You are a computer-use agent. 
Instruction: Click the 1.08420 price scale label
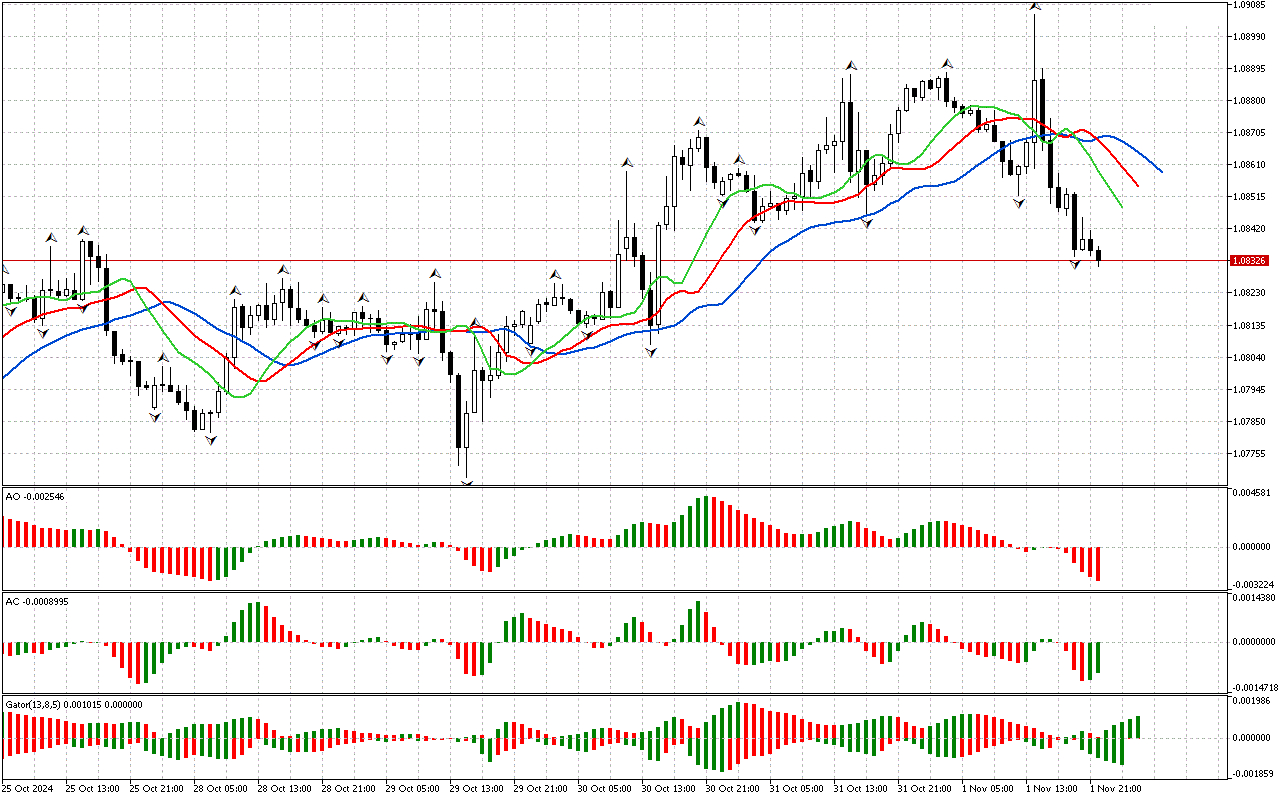pos(1250,229)
